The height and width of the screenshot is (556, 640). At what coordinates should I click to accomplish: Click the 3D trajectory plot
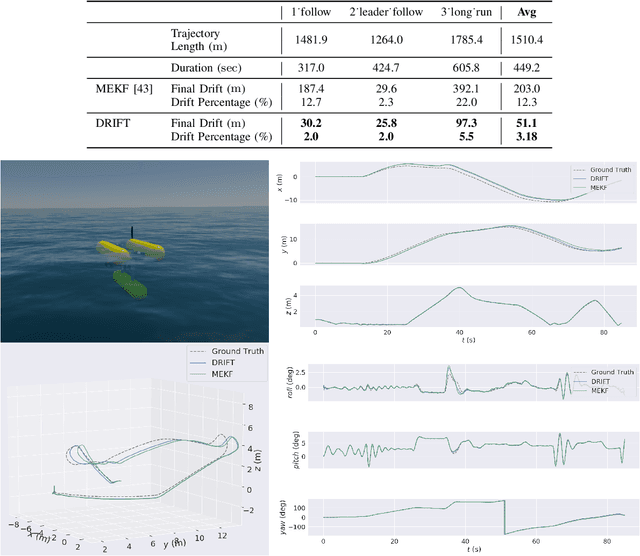(135, 450)
